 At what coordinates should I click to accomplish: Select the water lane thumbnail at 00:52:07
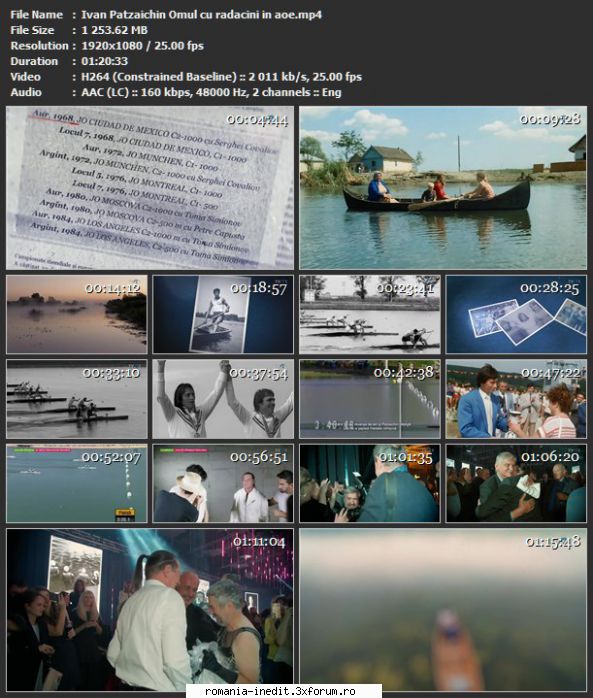(77, 483)
